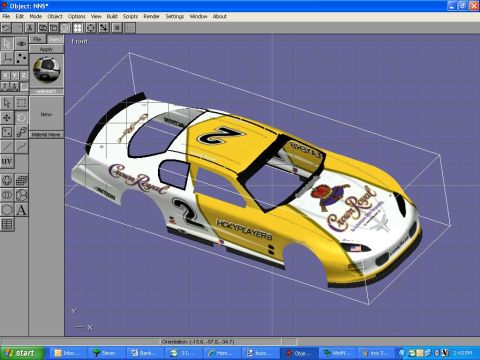Viewport: 480px width, 360px height.
Task: Click the Front viewport label
Action: [x=79, y=41]
